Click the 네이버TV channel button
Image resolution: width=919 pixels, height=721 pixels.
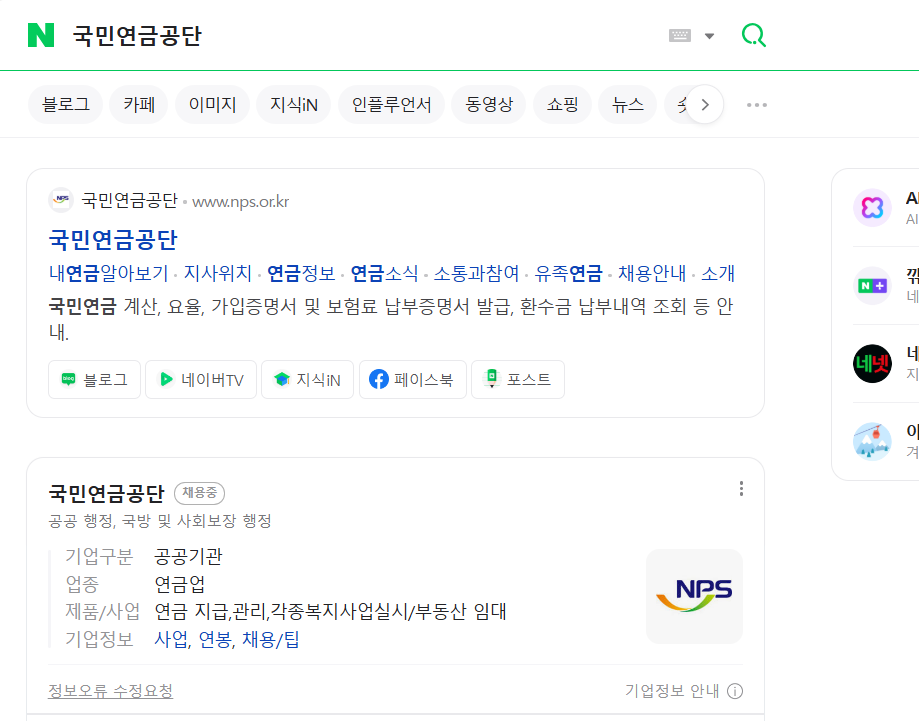(201, 380)
